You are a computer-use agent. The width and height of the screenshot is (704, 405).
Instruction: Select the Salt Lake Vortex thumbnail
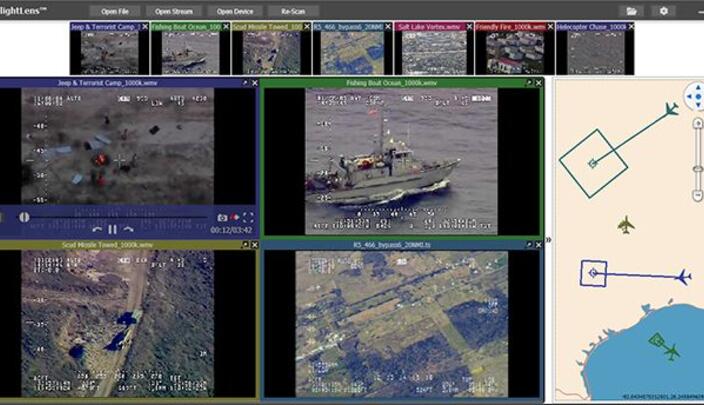click(433, 48)
